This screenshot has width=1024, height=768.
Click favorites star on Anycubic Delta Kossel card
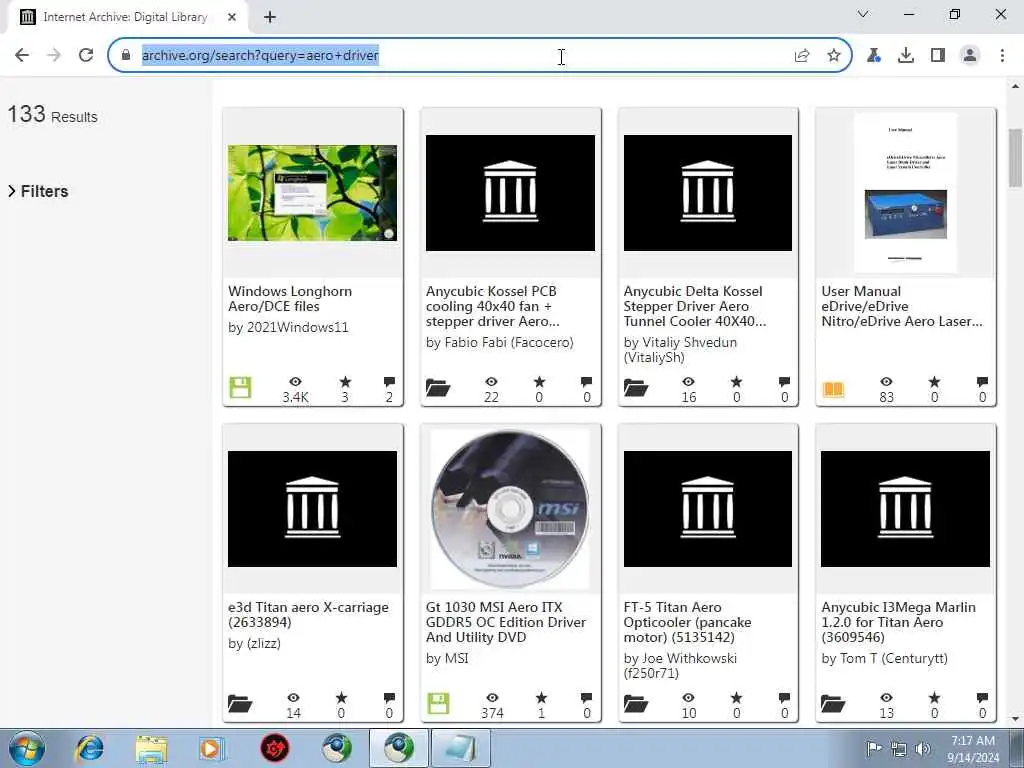coord(737,382)
